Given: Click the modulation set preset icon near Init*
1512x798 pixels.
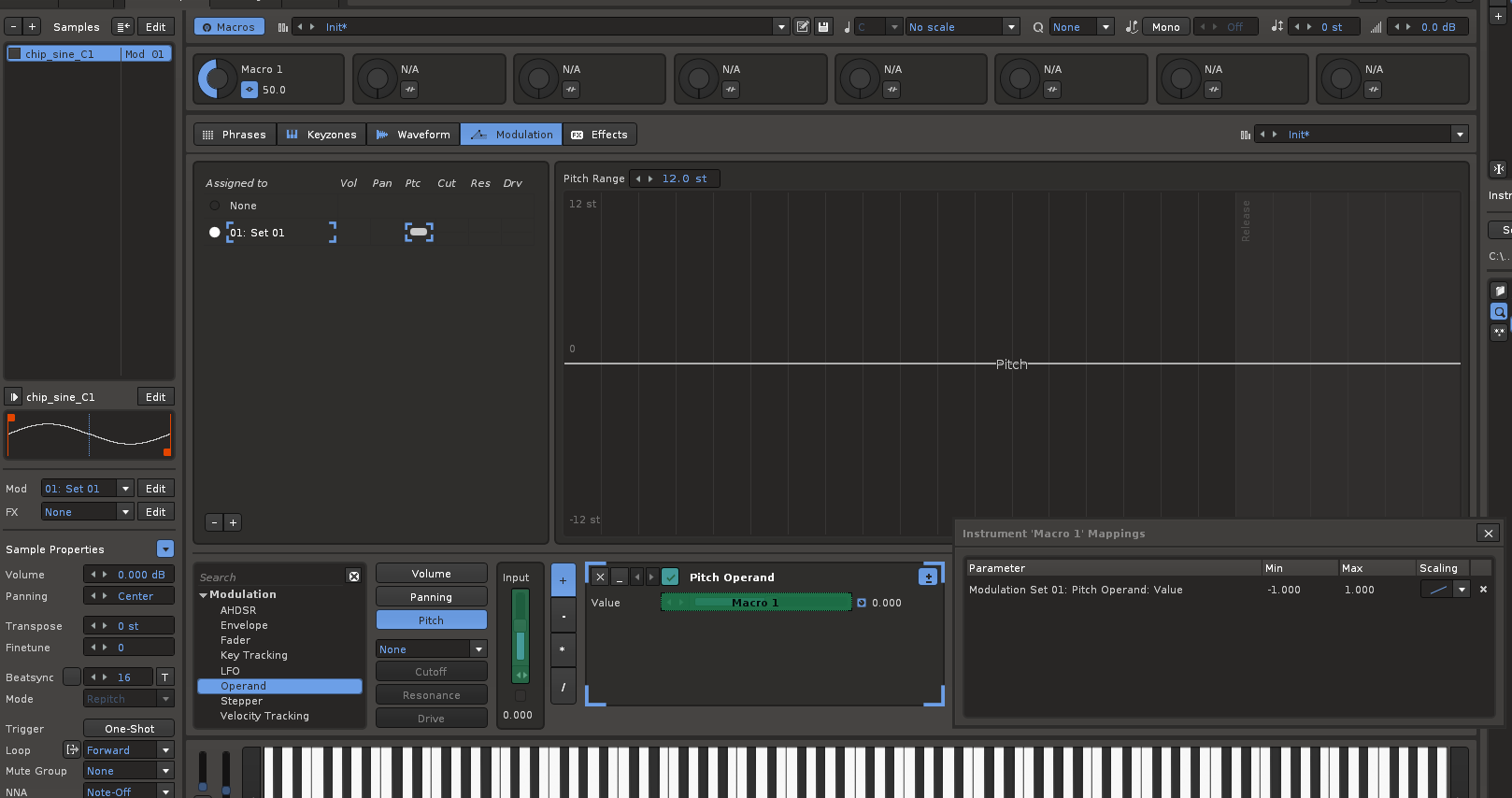Looking at the screenshot, I should [x=1245, y=135].
